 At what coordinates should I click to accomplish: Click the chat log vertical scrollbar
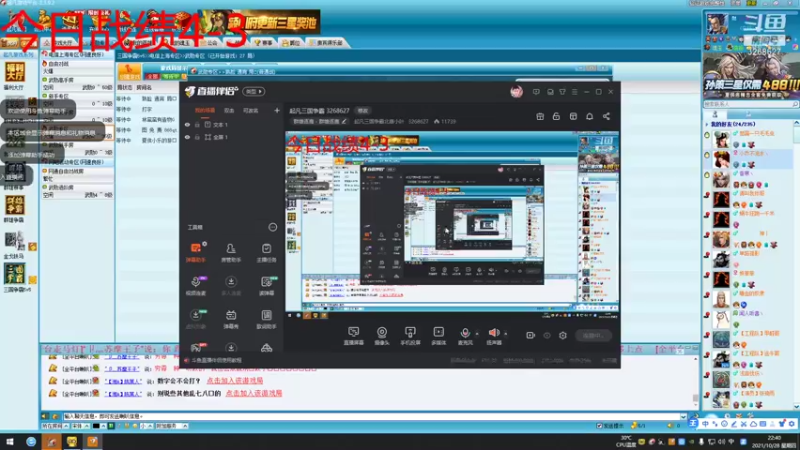(x=695, y=380)
